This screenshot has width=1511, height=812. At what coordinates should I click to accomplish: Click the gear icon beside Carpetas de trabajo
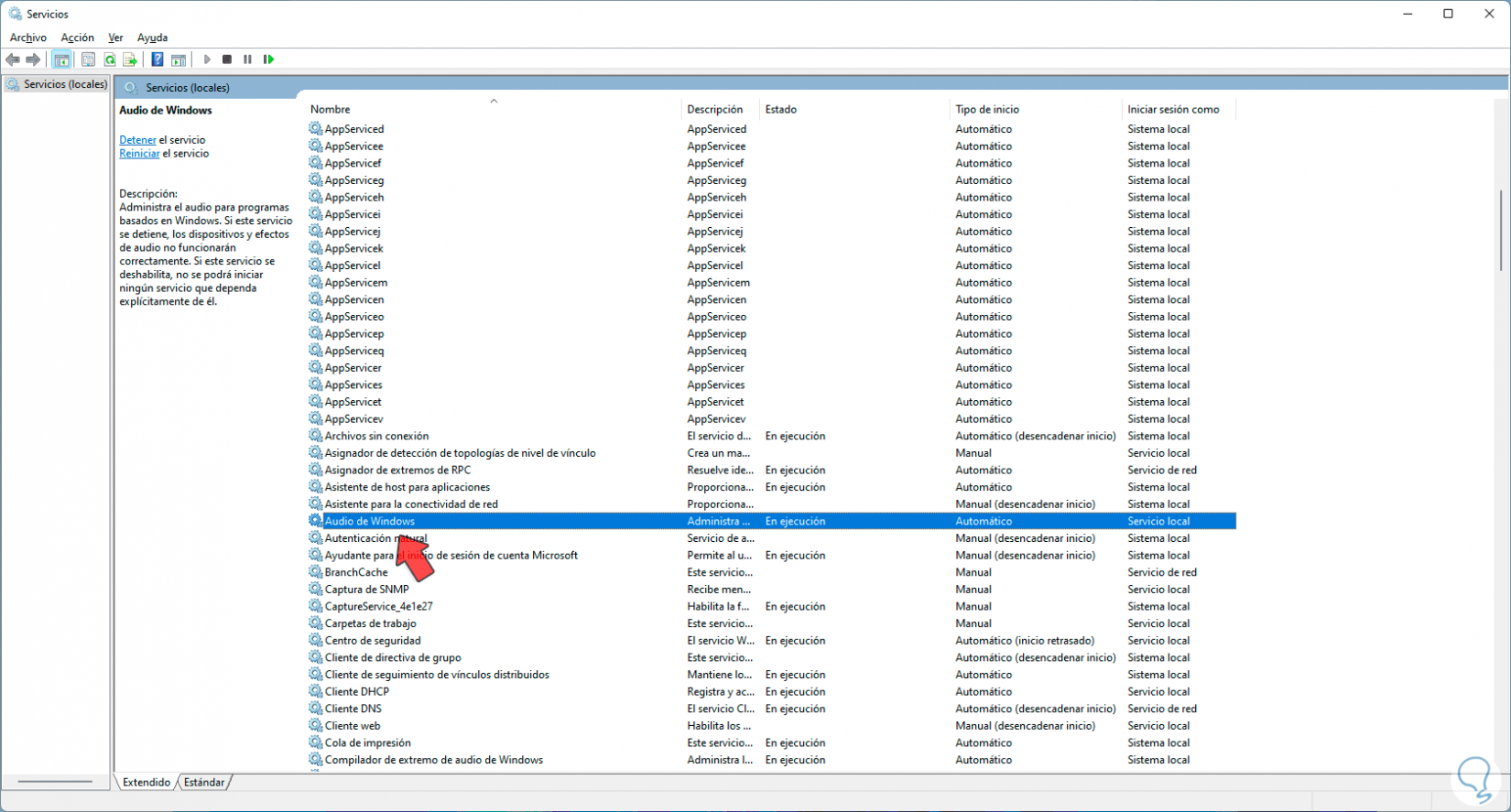tap(316, 623)
